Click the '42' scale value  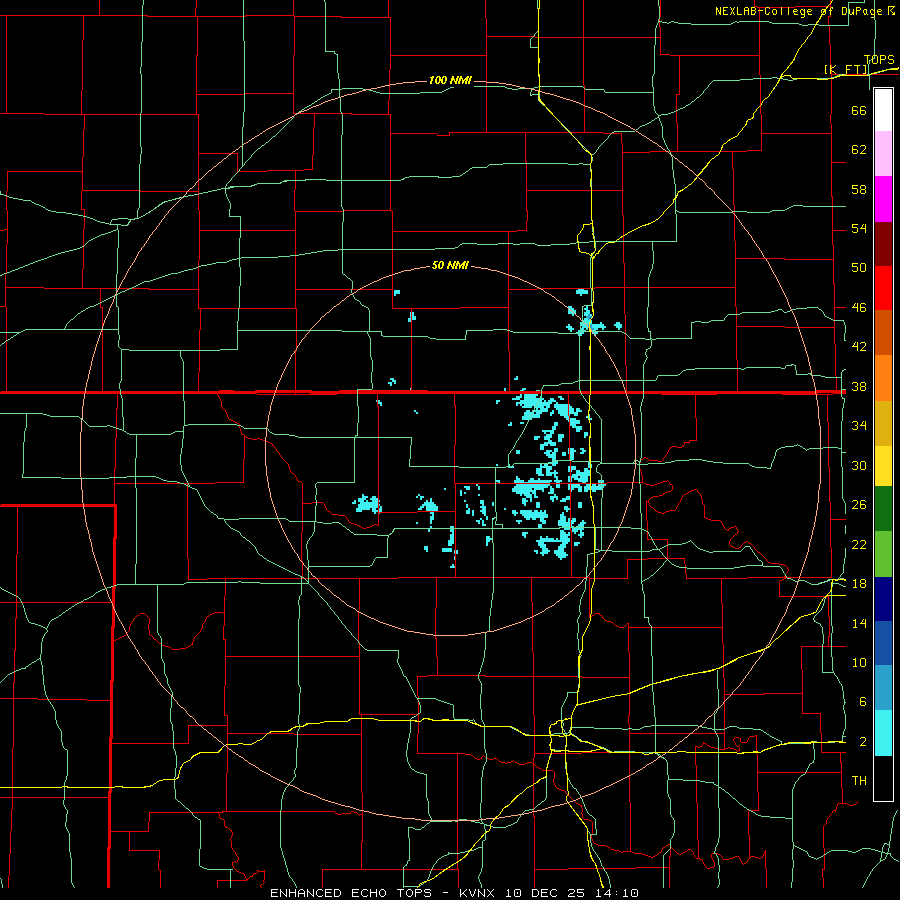click(859, 347)
